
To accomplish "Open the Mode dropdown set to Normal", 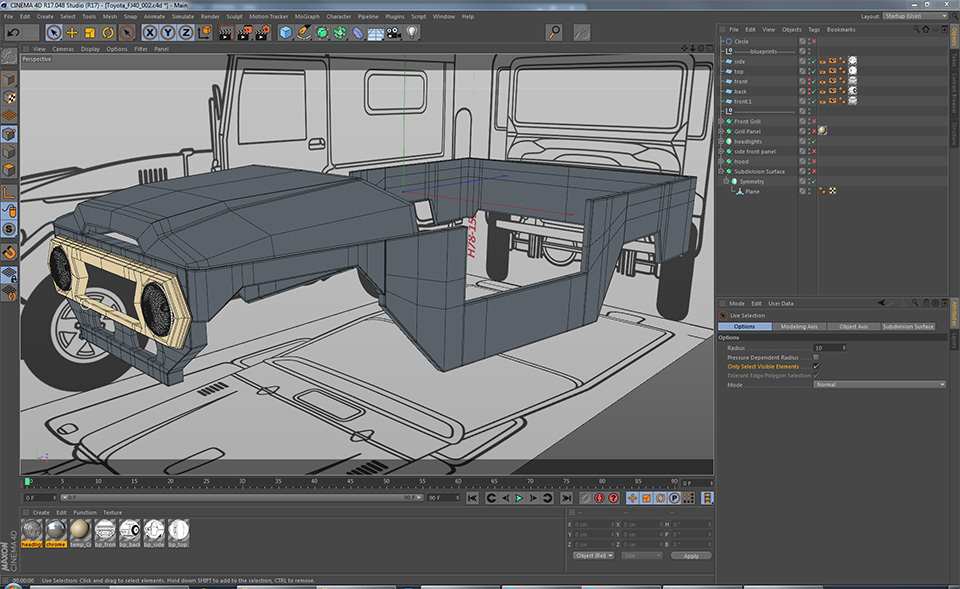I will point(879,384).
